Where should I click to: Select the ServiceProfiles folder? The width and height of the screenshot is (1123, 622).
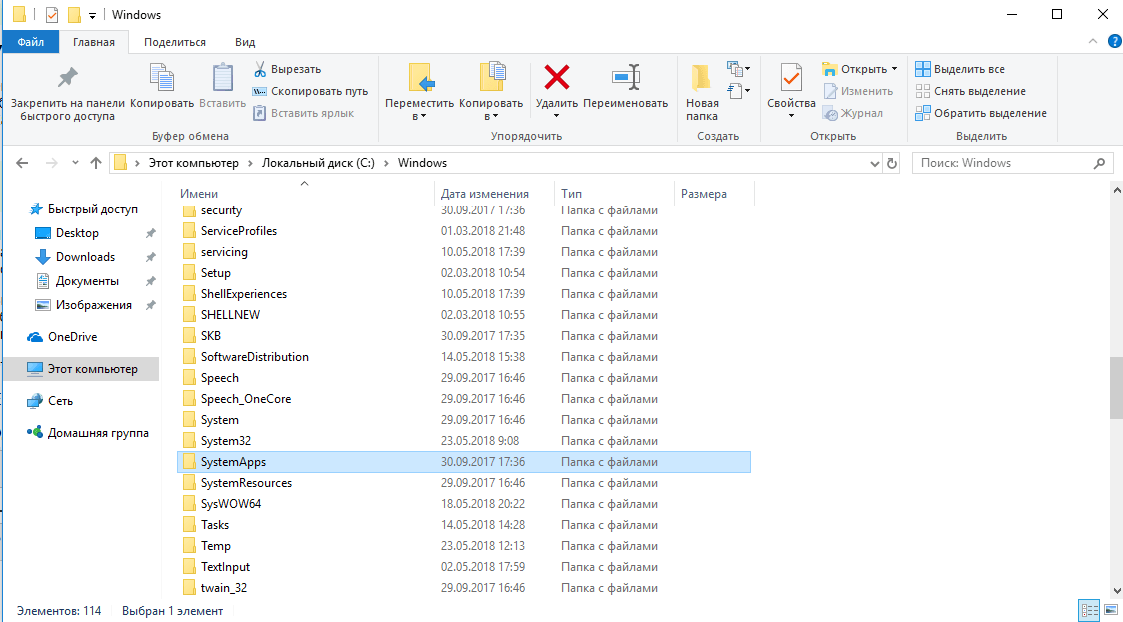[463, 231]
